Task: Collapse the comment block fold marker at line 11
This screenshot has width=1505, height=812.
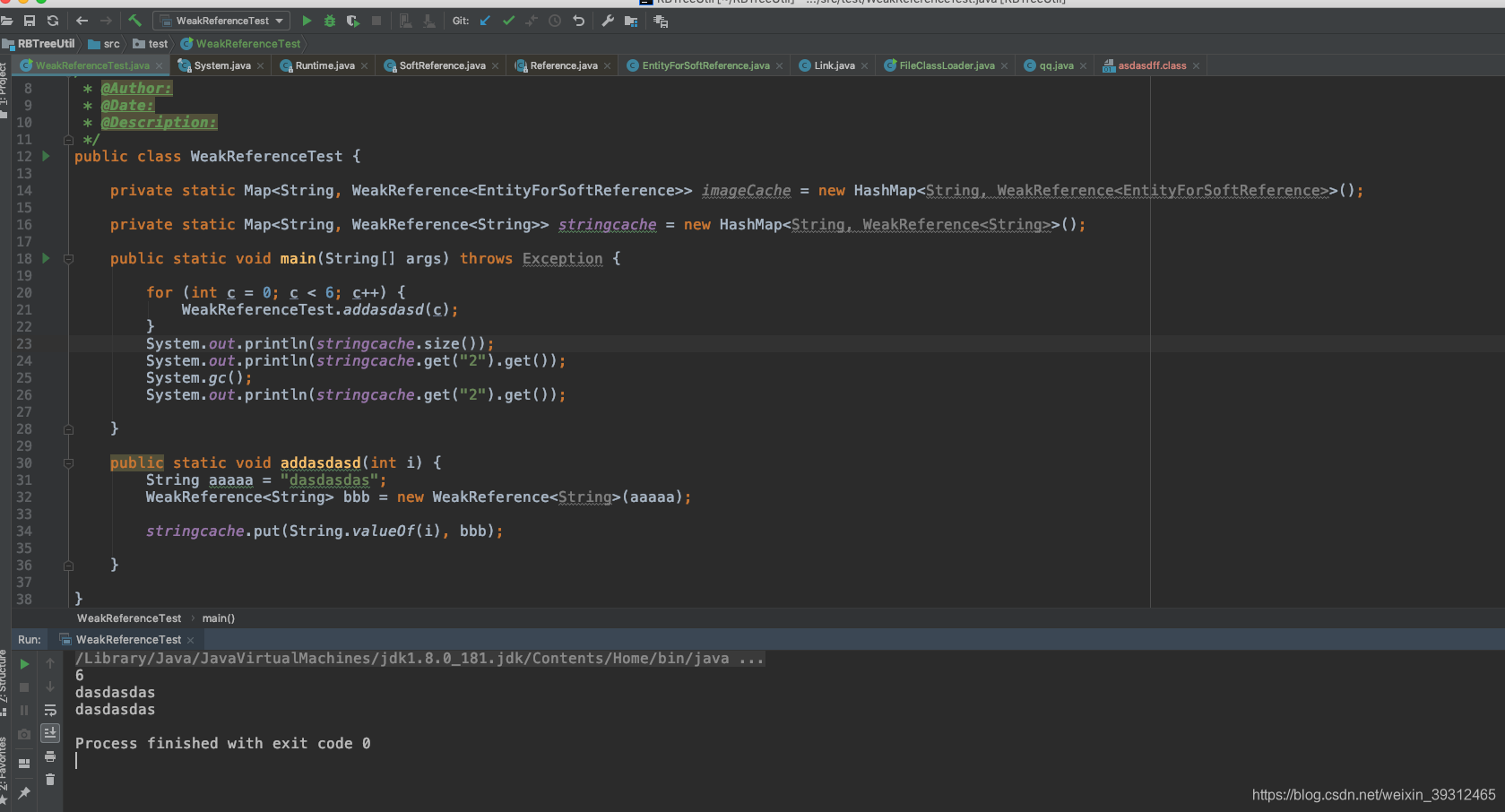Action: (68, 140)
